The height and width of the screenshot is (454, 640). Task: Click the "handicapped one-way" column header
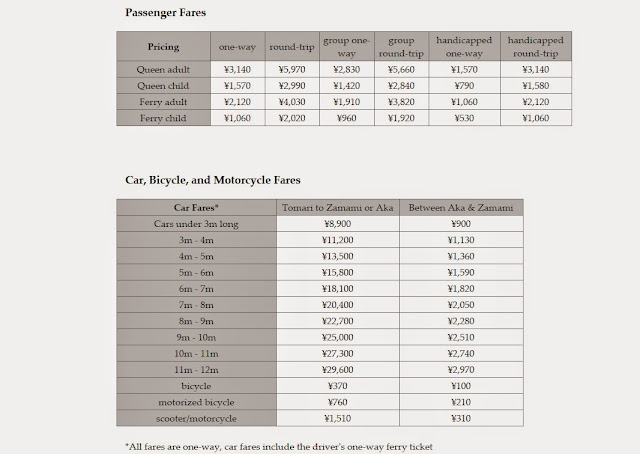462,46
